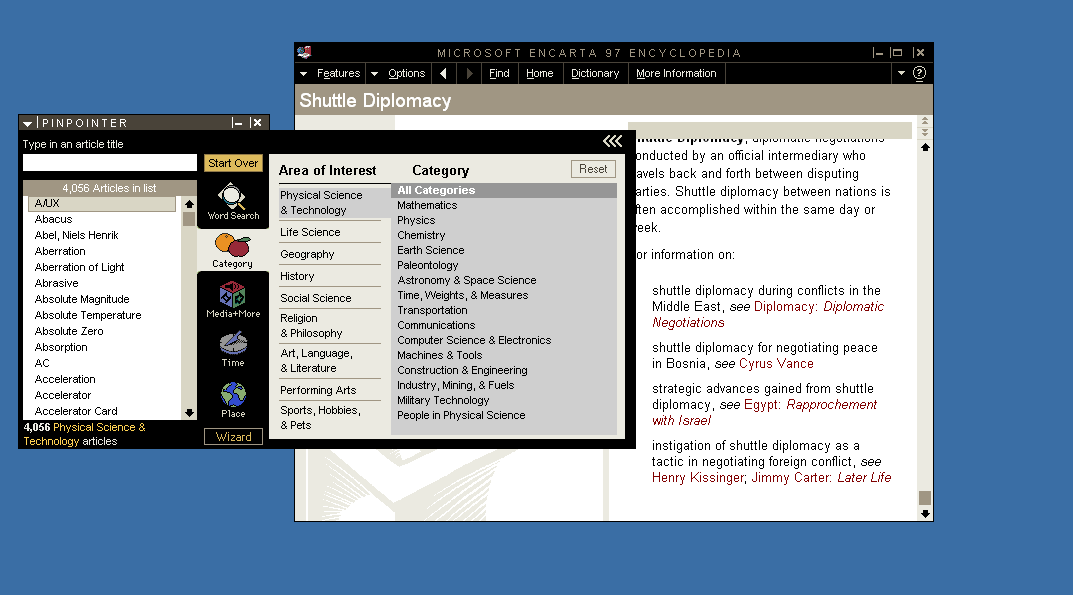1073x595 pixels.
Task: Expand the Options dropdown arrow
Action: pyautogui.click(x=374, y=73)
